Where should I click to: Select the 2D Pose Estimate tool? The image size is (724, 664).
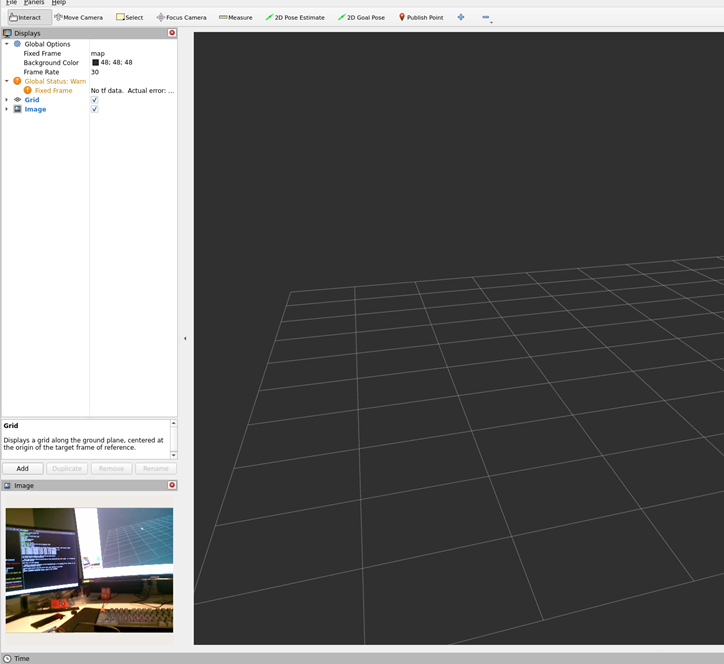pyautogui.click(x=295, y=17)
